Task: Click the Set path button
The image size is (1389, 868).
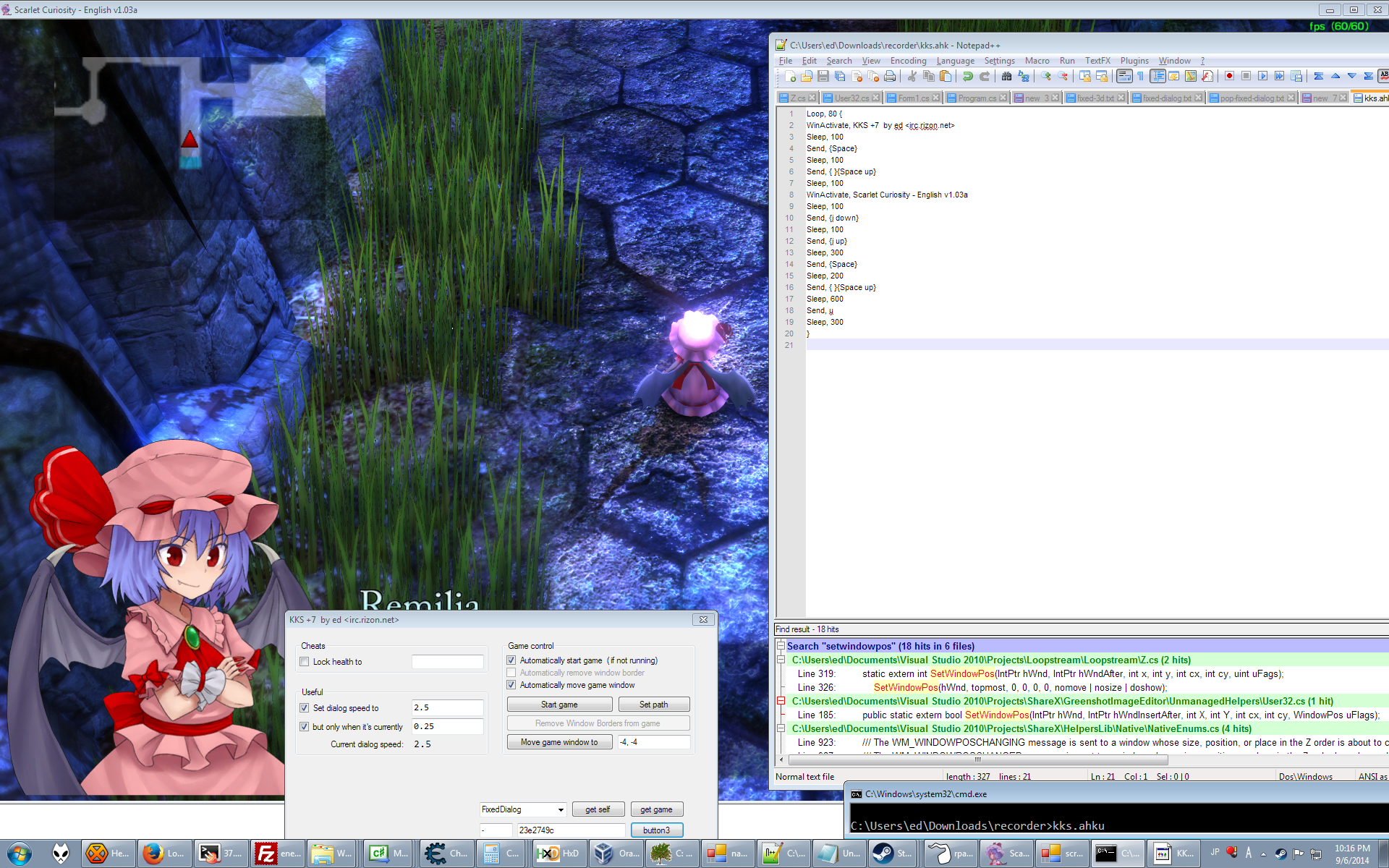Action: [x=653, y=705]
